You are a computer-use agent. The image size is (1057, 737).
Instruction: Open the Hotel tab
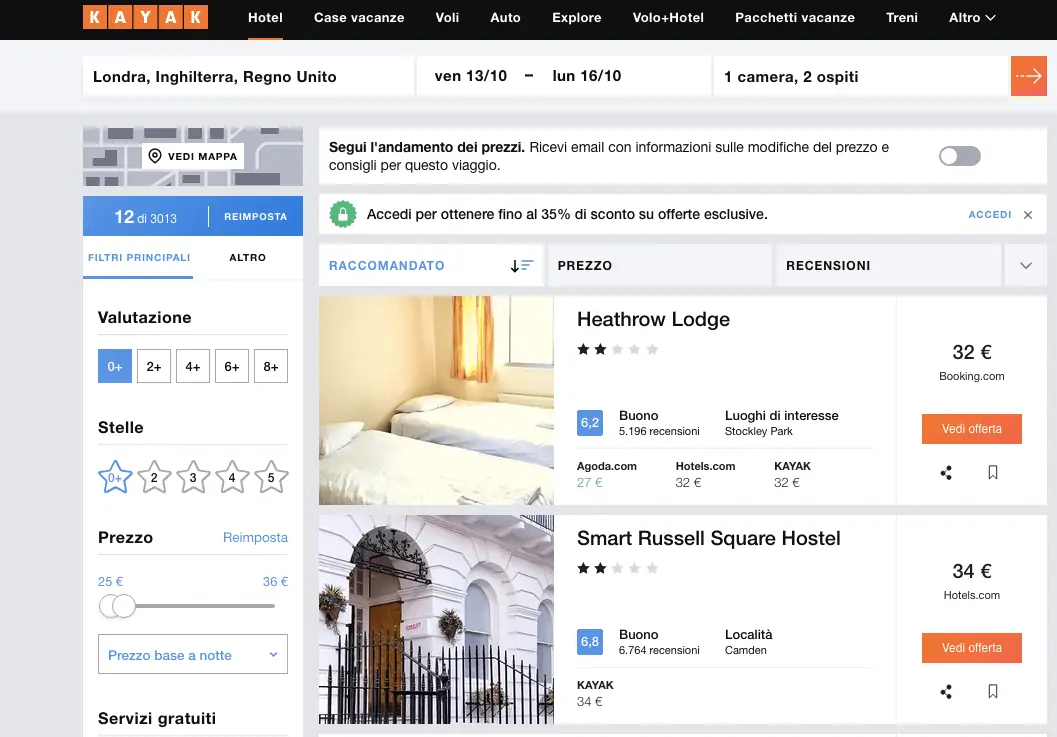[x=266, y=18]
